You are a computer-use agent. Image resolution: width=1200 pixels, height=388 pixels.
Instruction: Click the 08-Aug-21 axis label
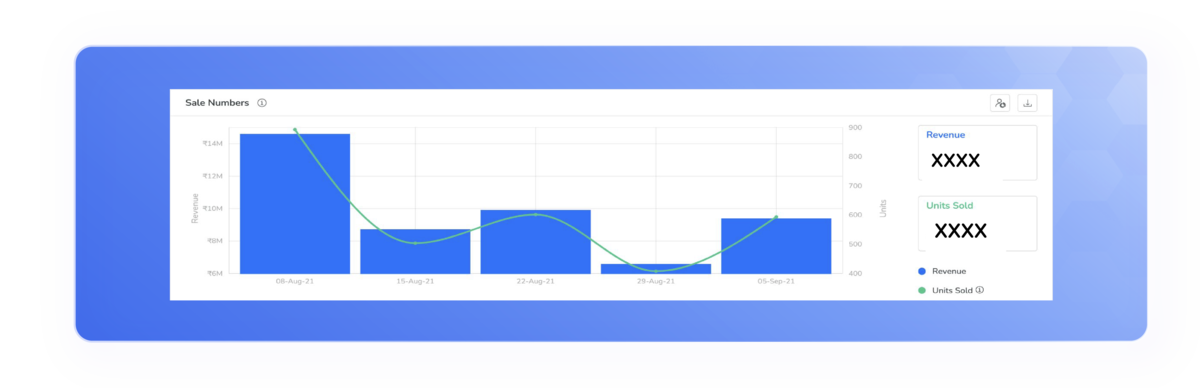point(295,281)
